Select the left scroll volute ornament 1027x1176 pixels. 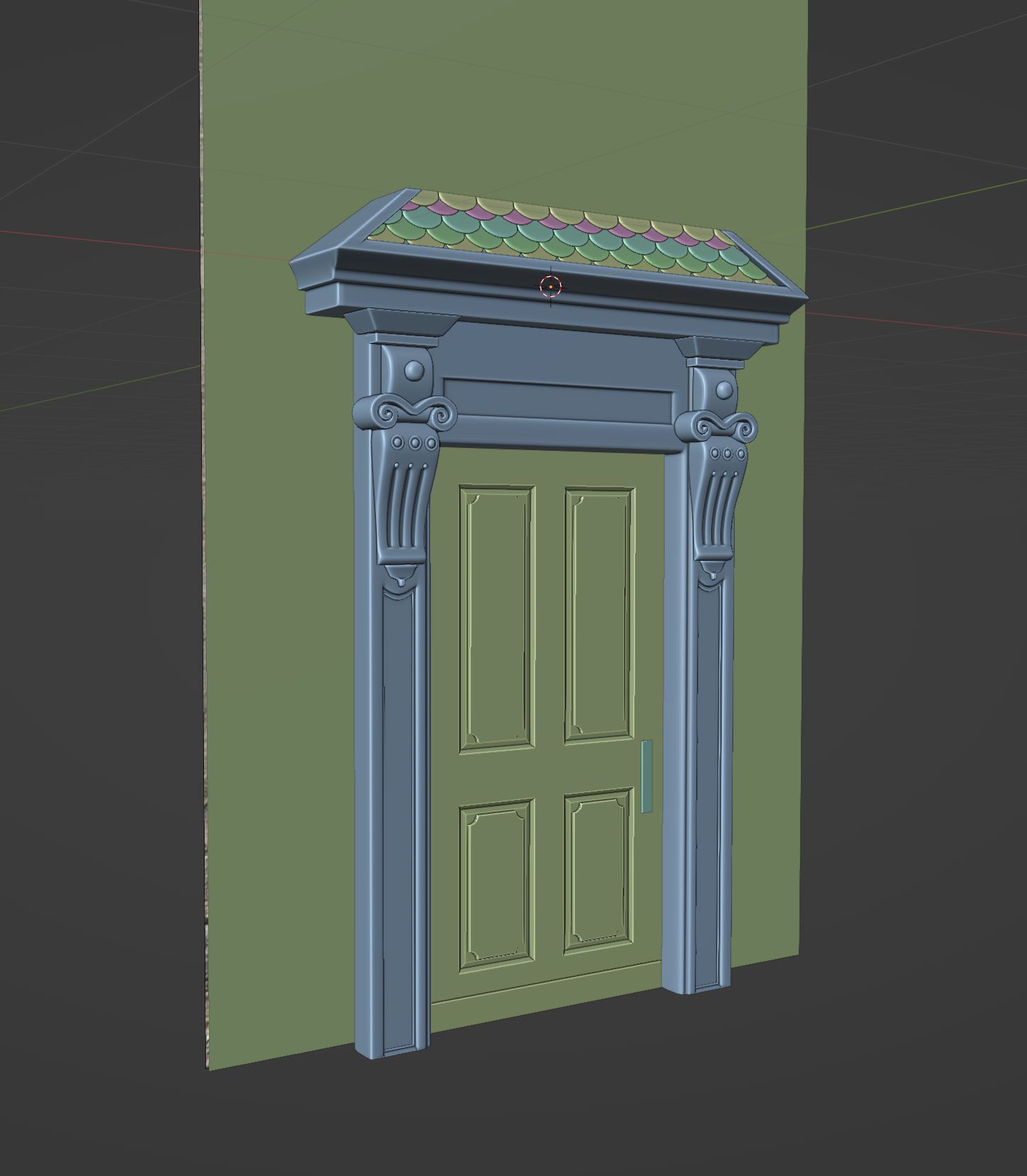pyautogui.click(x=404, y=412)
